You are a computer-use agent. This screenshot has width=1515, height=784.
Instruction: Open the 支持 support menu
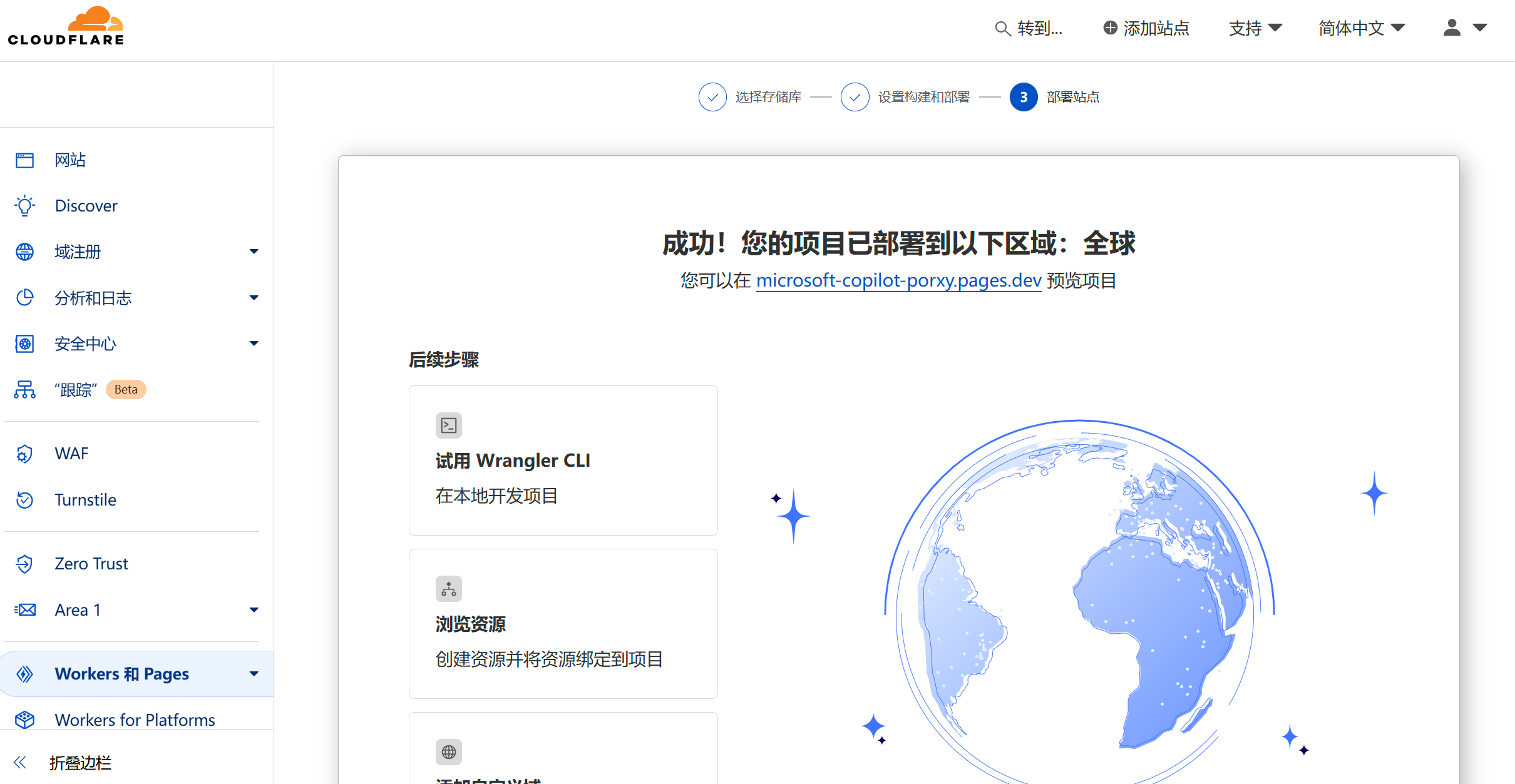click(x=1255, y=28)
